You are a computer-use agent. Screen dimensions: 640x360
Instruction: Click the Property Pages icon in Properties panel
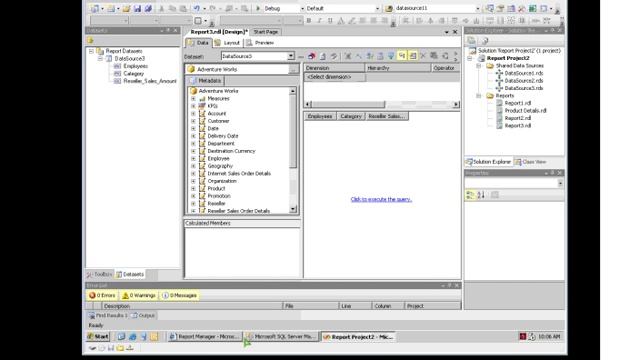495,195
